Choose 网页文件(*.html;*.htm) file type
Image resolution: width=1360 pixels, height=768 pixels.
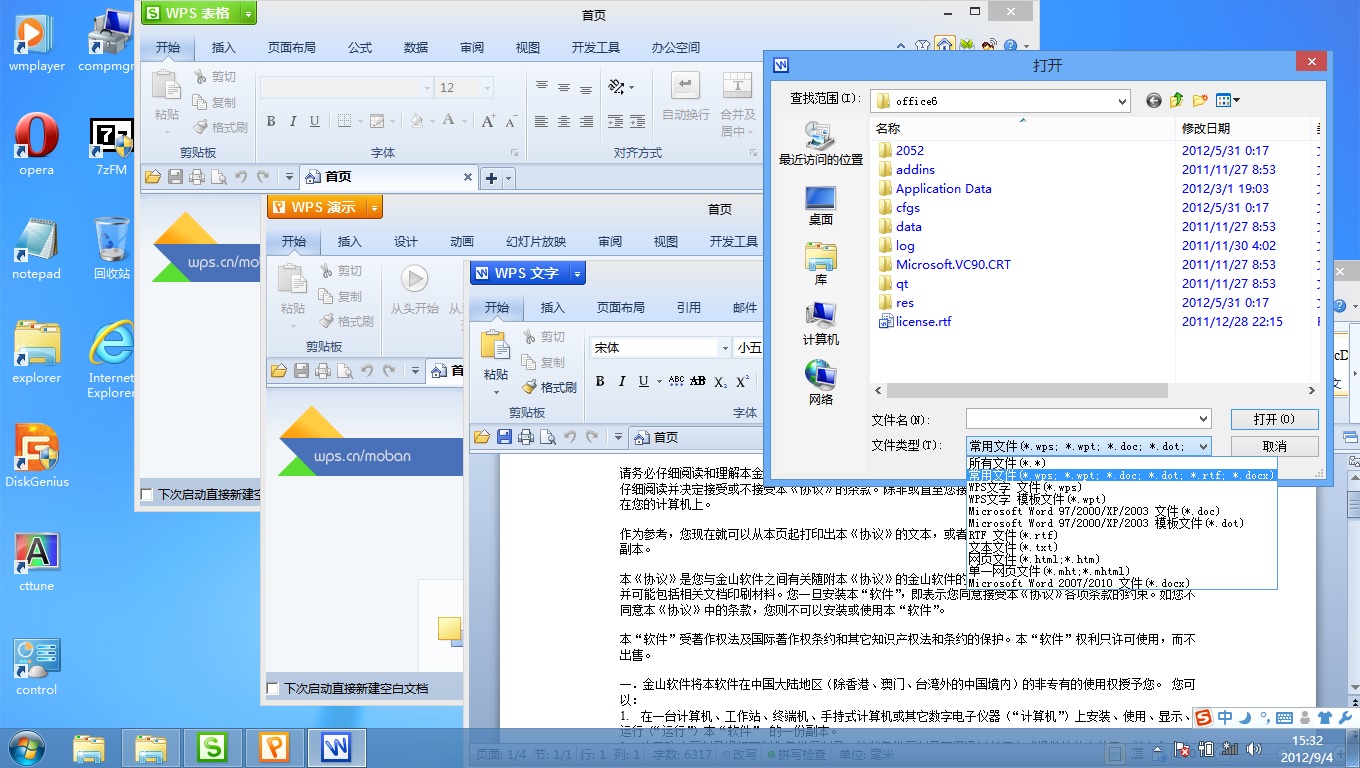pos(1121,559)
